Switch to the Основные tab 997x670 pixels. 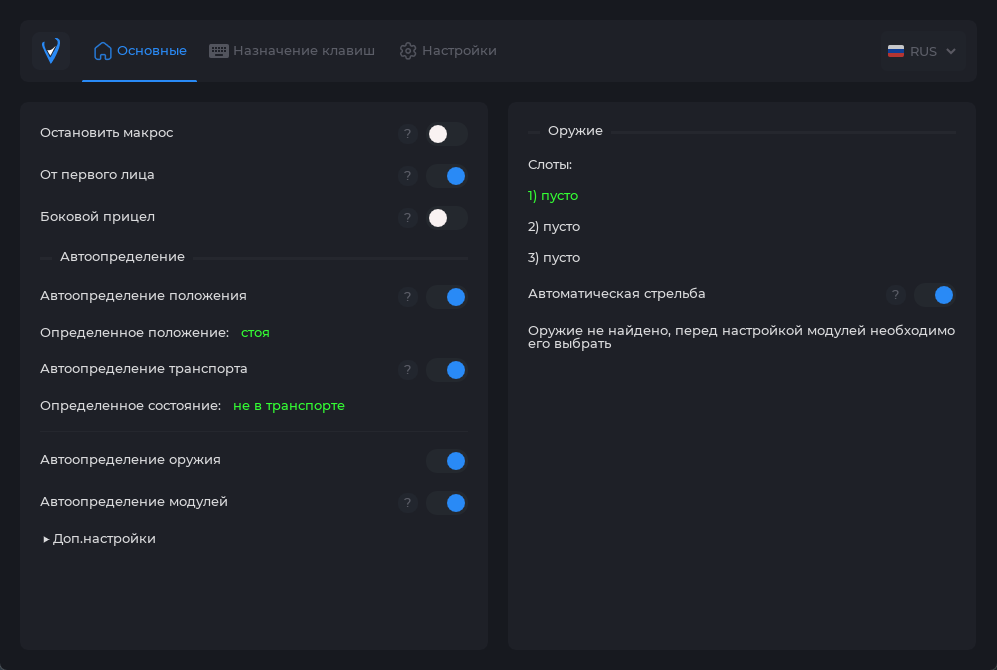coord(140,51)
